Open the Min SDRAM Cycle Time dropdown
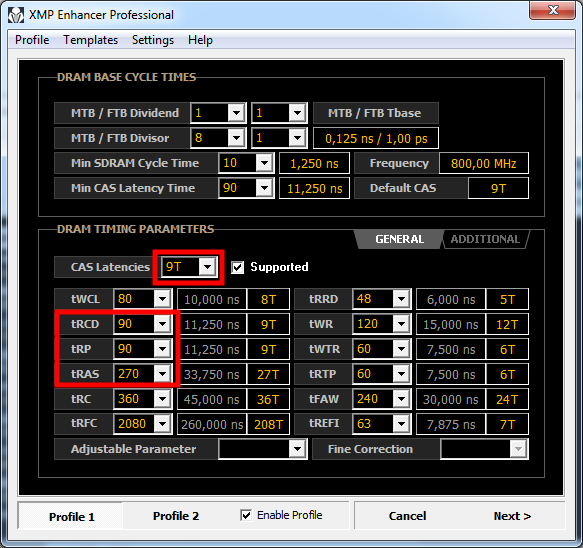This screenshot has width=583, height=548. point(264,163)
